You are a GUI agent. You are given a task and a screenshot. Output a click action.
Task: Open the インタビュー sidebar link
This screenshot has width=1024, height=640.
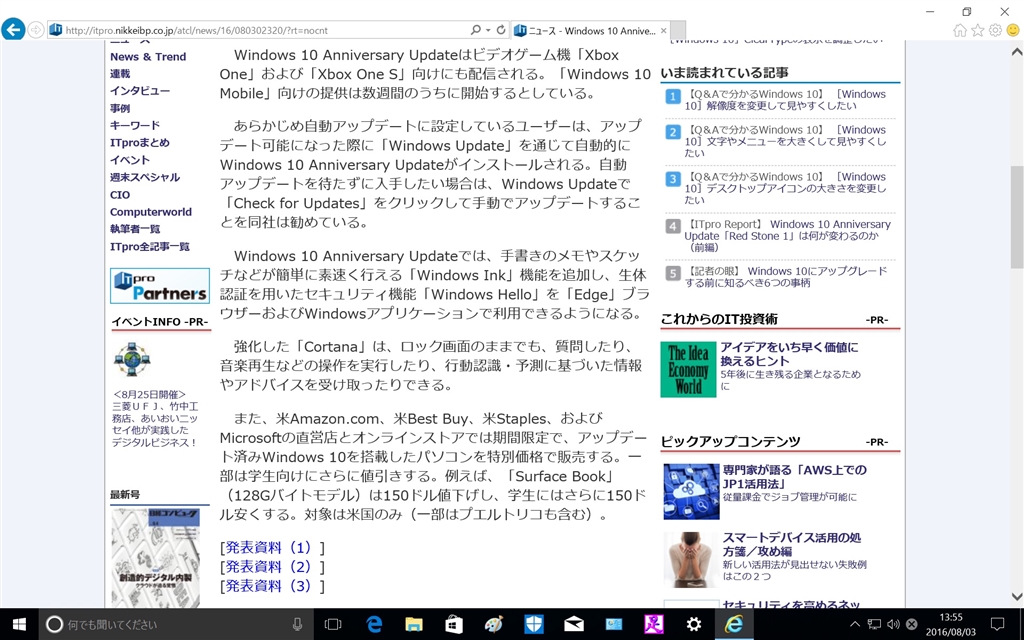[140, 91]
